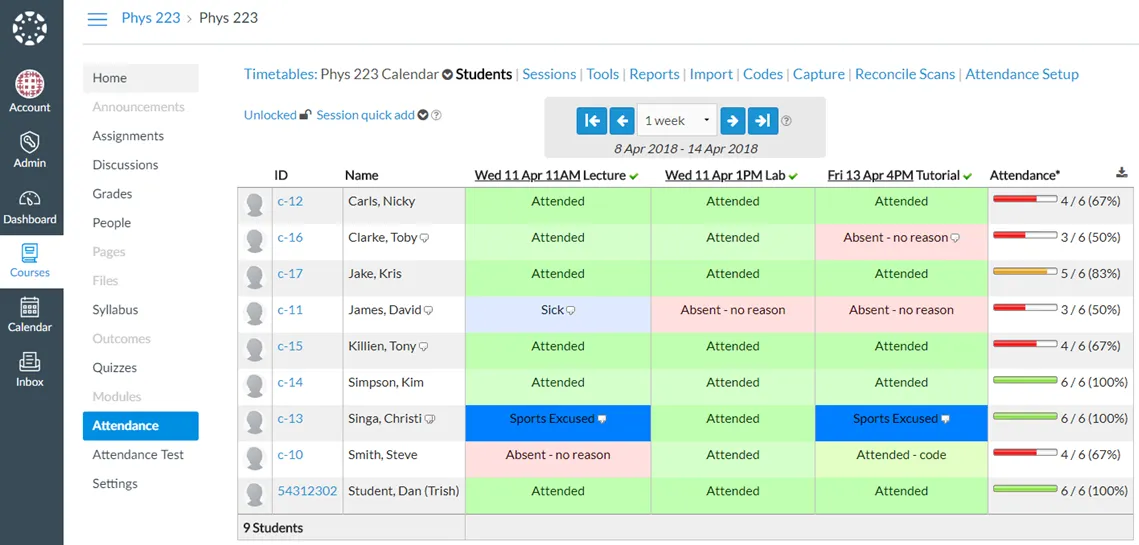Switch to the Sessions tab

(x=549, y=74)
